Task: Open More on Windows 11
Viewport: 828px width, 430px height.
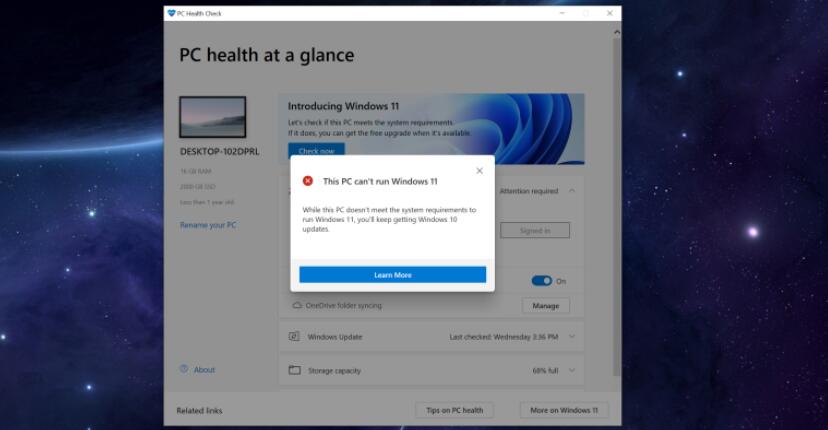Action: (x=564, y=410)
